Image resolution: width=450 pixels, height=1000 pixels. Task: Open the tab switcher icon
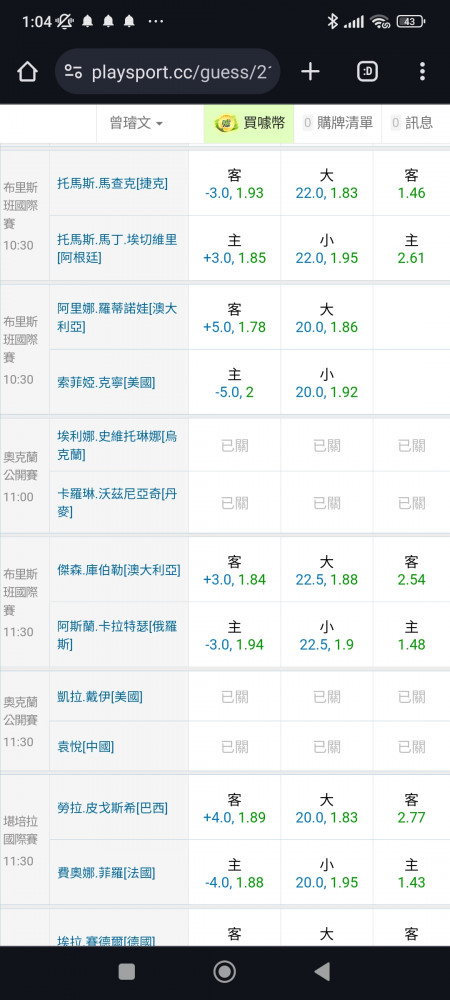[367, 71]
